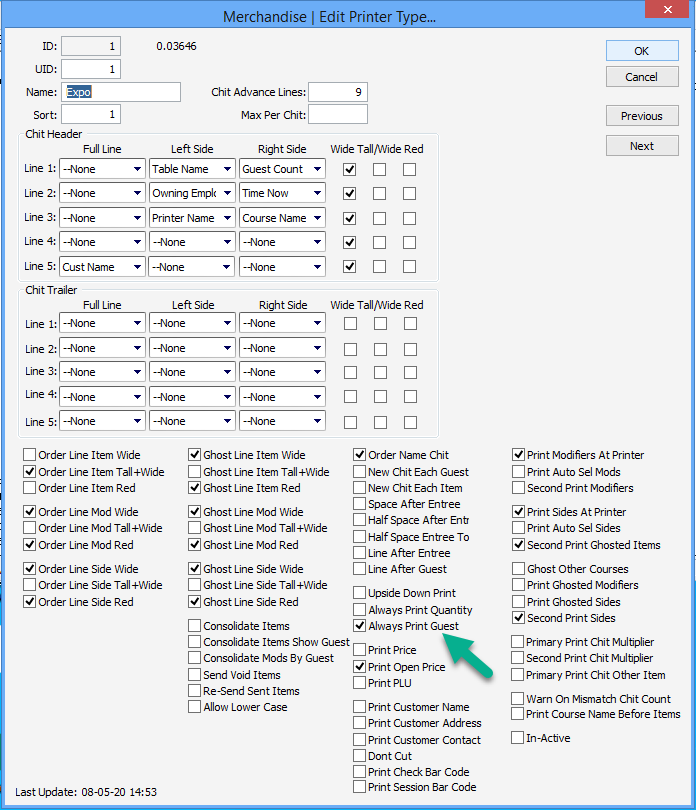
Task: Uncheck Wide for Chit Header Line 1
Action: click(x=350, y=169)
